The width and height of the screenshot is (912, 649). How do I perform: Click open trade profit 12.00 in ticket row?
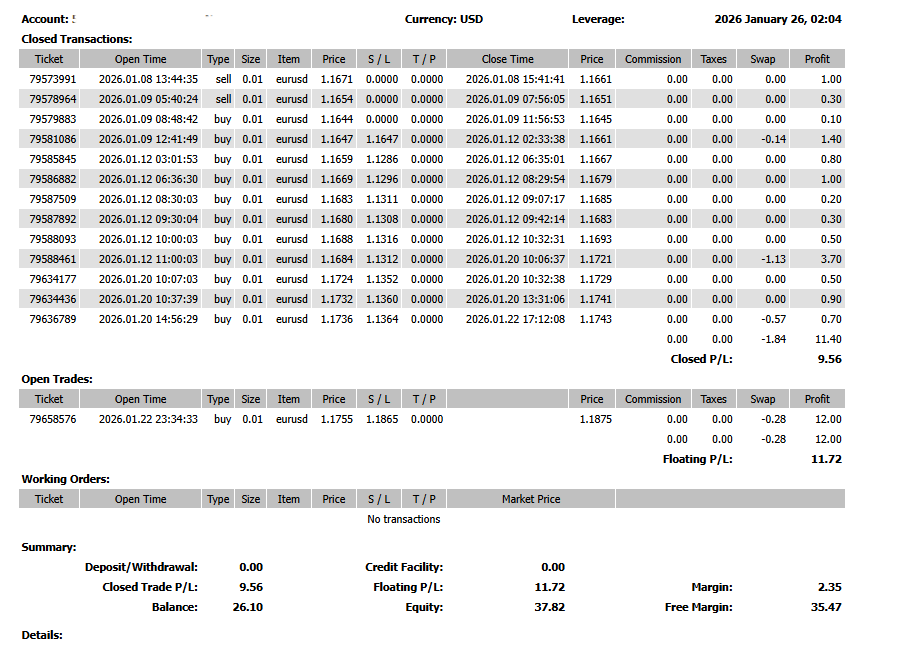coord(828,419)
